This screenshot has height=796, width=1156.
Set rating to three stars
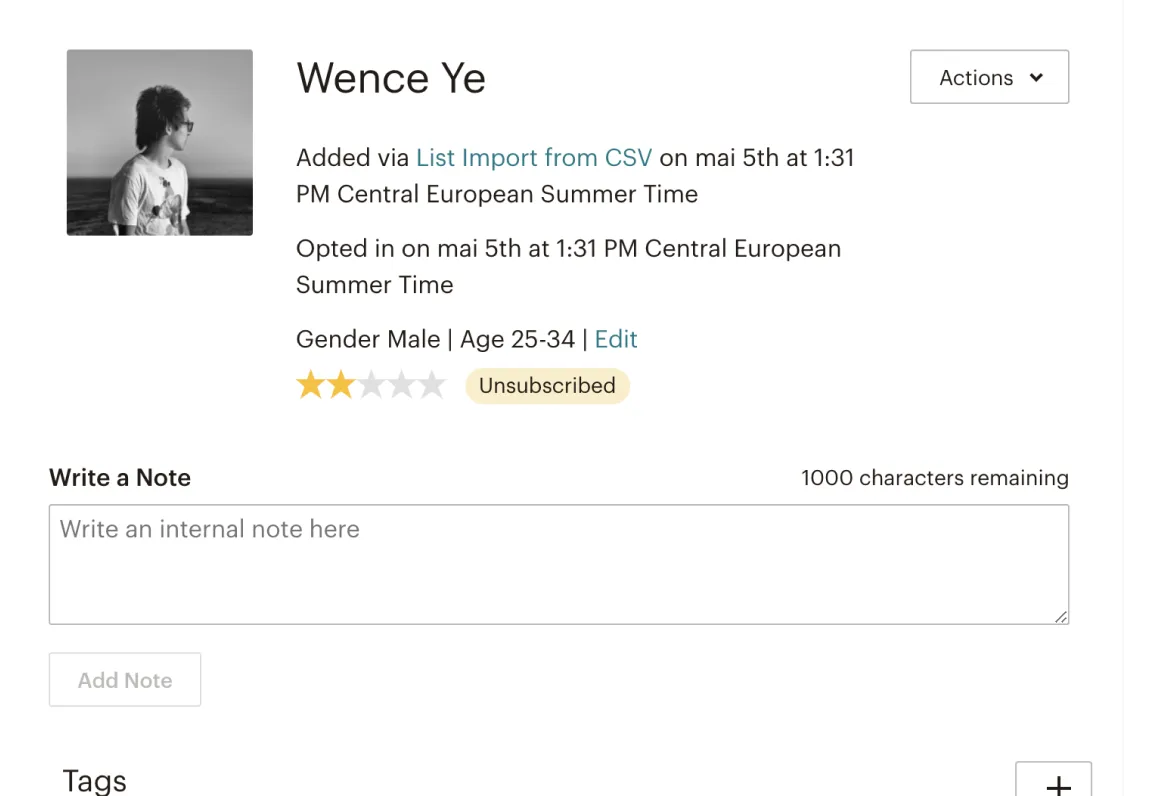click(x=371, y=385)
